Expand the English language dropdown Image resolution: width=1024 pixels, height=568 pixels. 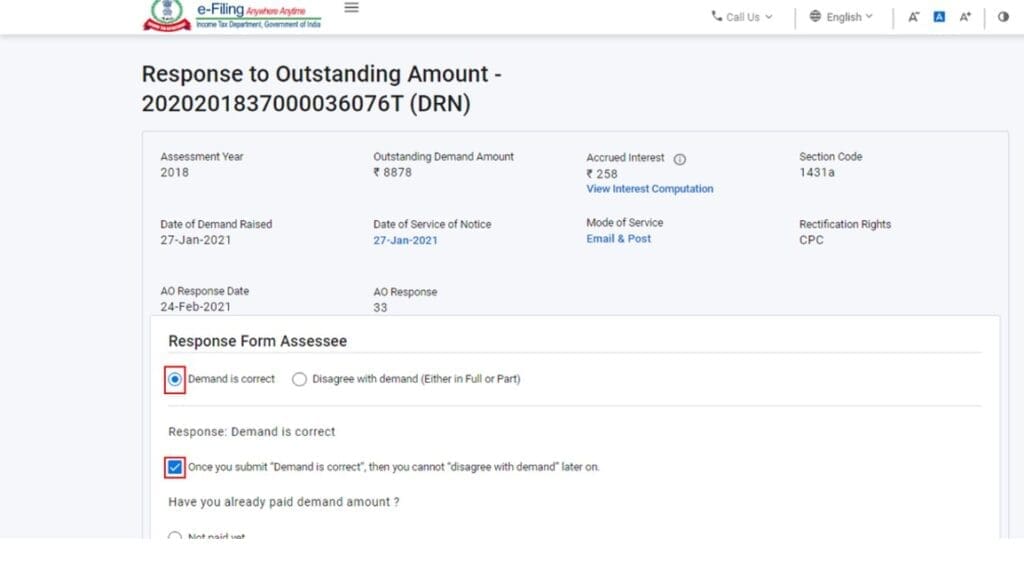(841, 17)
